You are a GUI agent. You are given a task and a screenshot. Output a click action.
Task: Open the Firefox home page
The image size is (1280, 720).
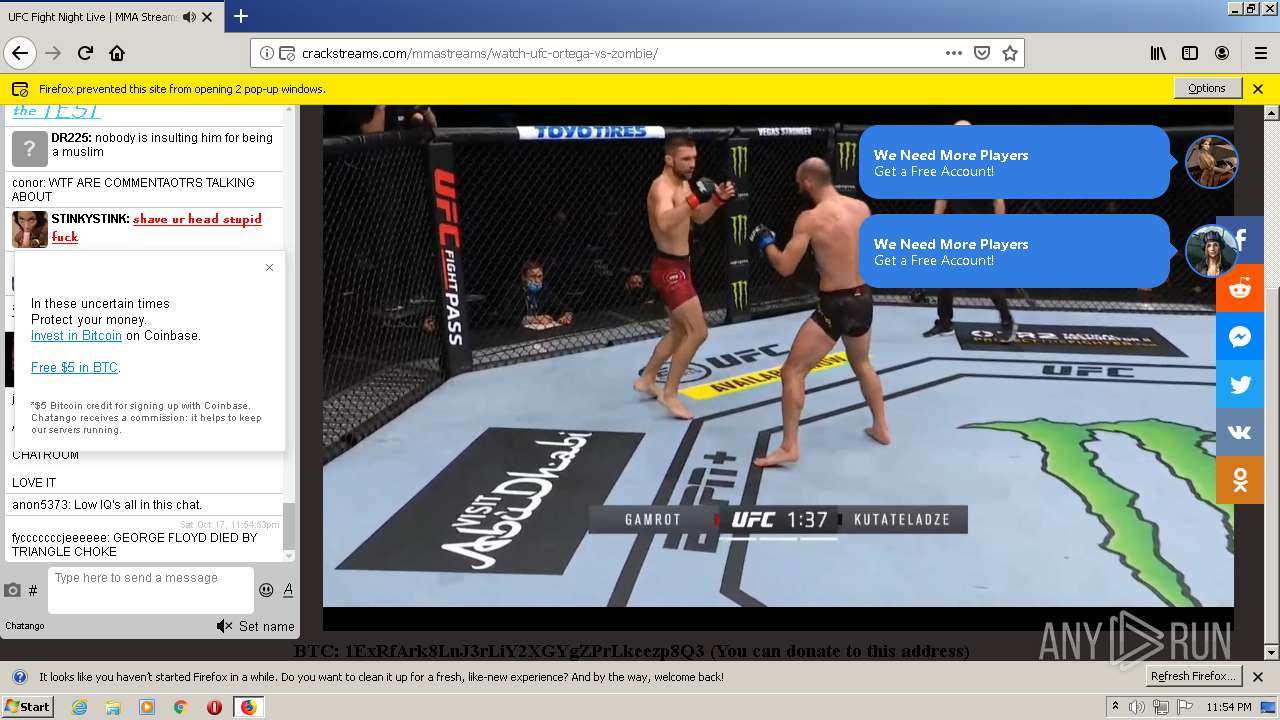117,53
